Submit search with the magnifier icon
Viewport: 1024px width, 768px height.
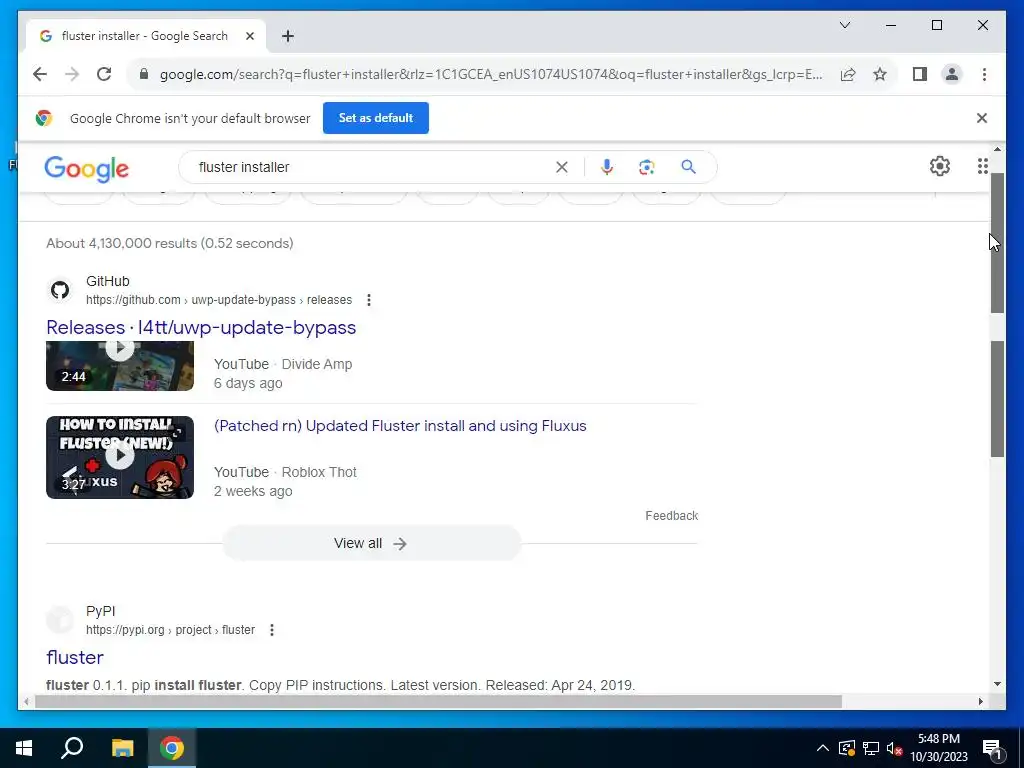[x=688, y=167]
